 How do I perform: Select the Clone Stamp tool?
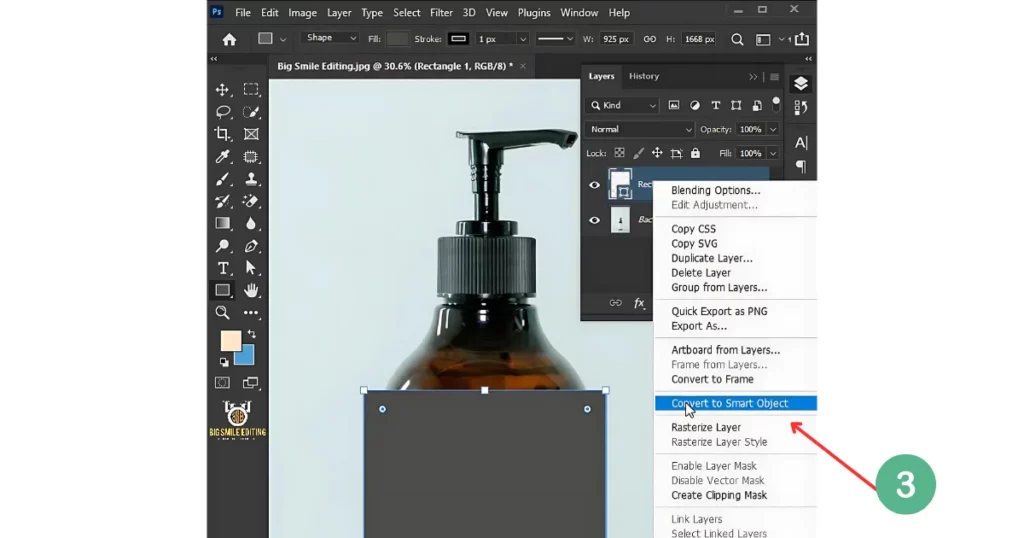click(251, 179)
